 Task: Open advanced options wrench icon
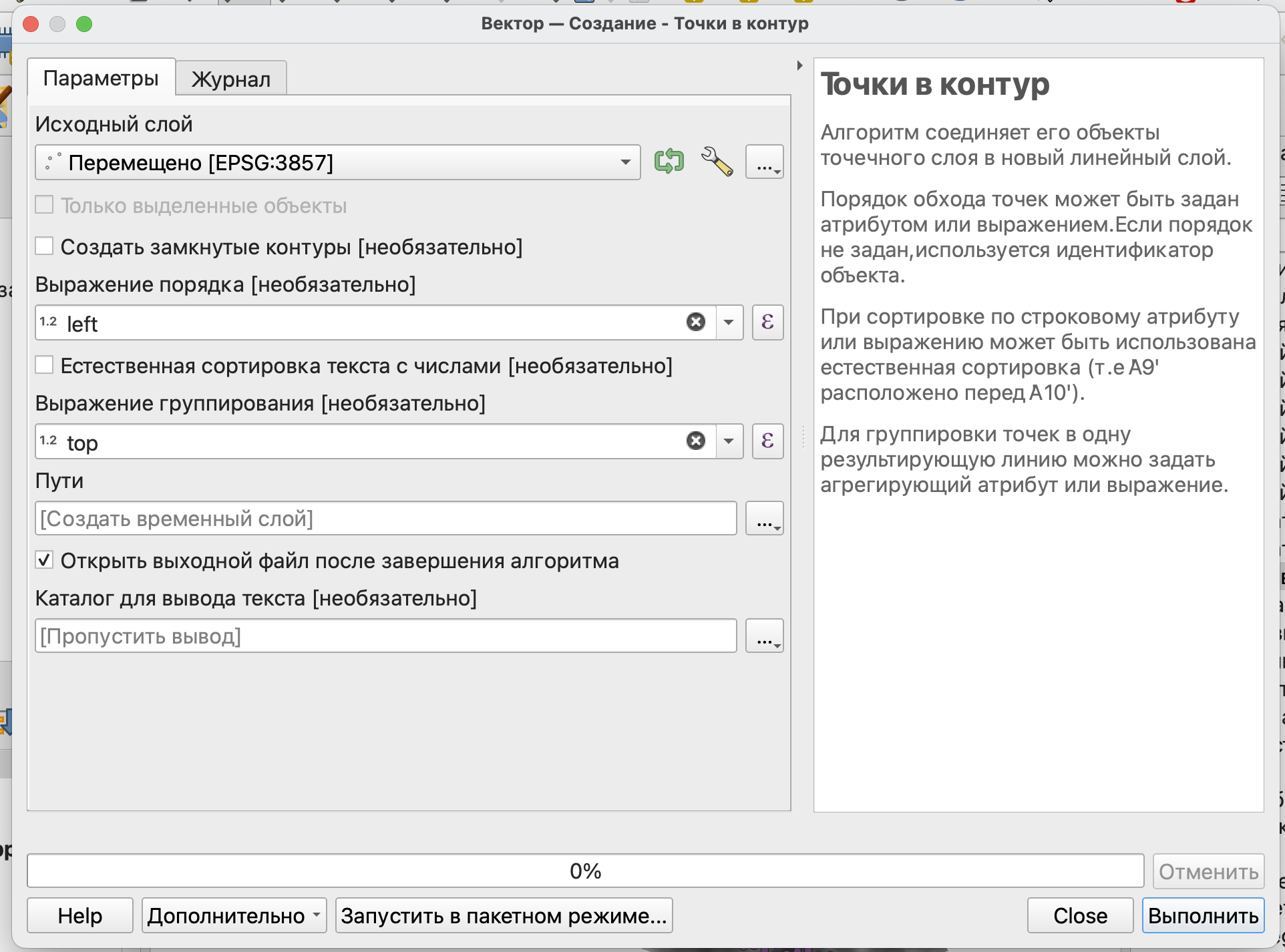(717, 162)
